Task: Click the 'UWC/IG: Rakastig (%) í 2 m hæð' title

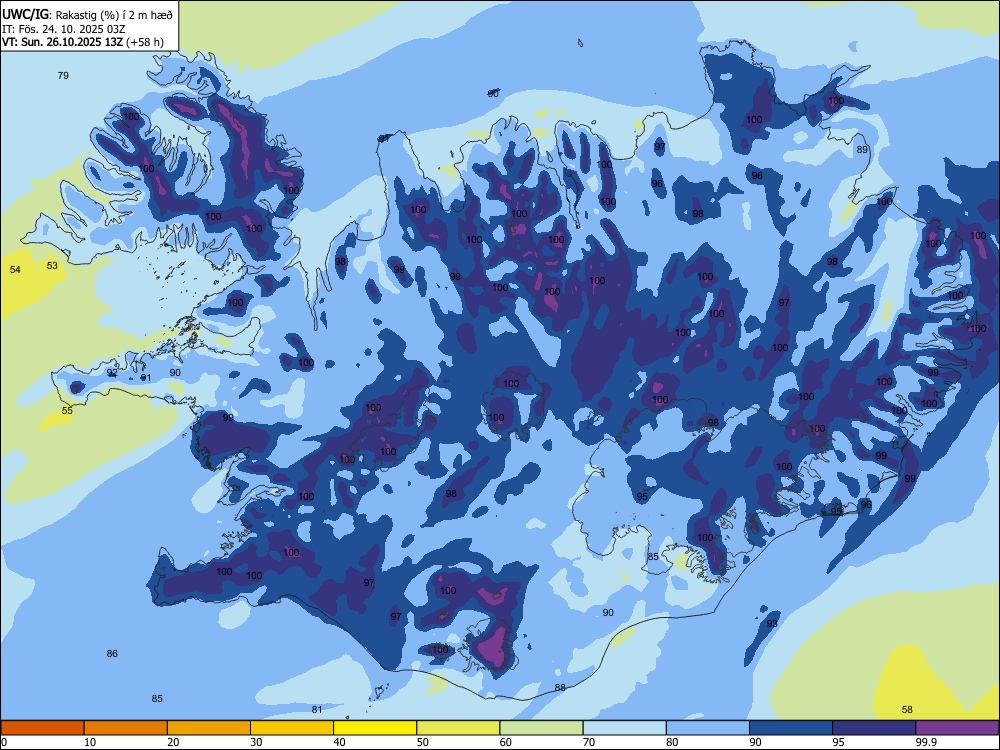Action: (87, 13)
